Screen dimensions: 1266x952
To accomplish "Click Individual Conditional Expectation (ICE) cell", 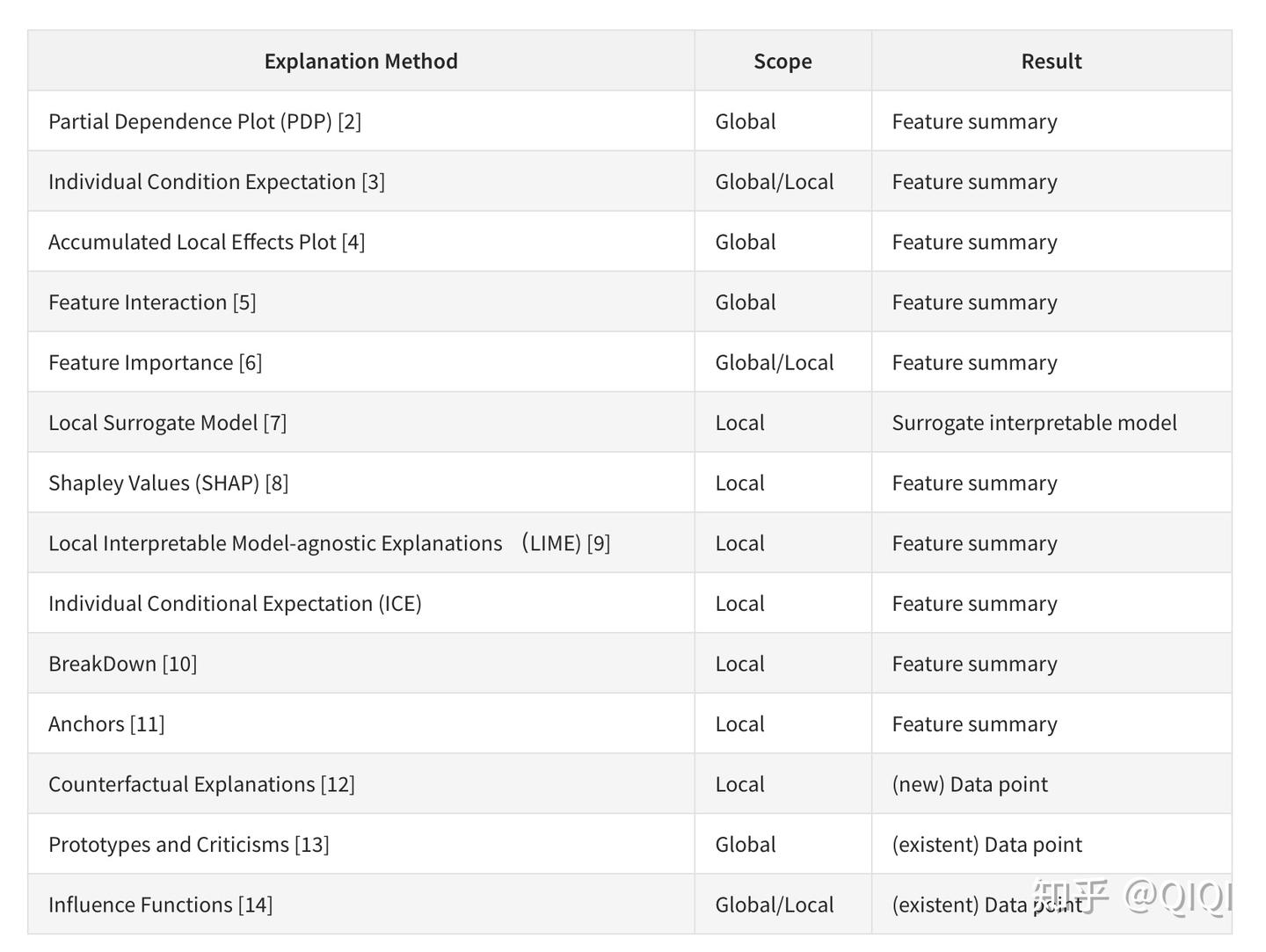I will click(x=235, y=604).
